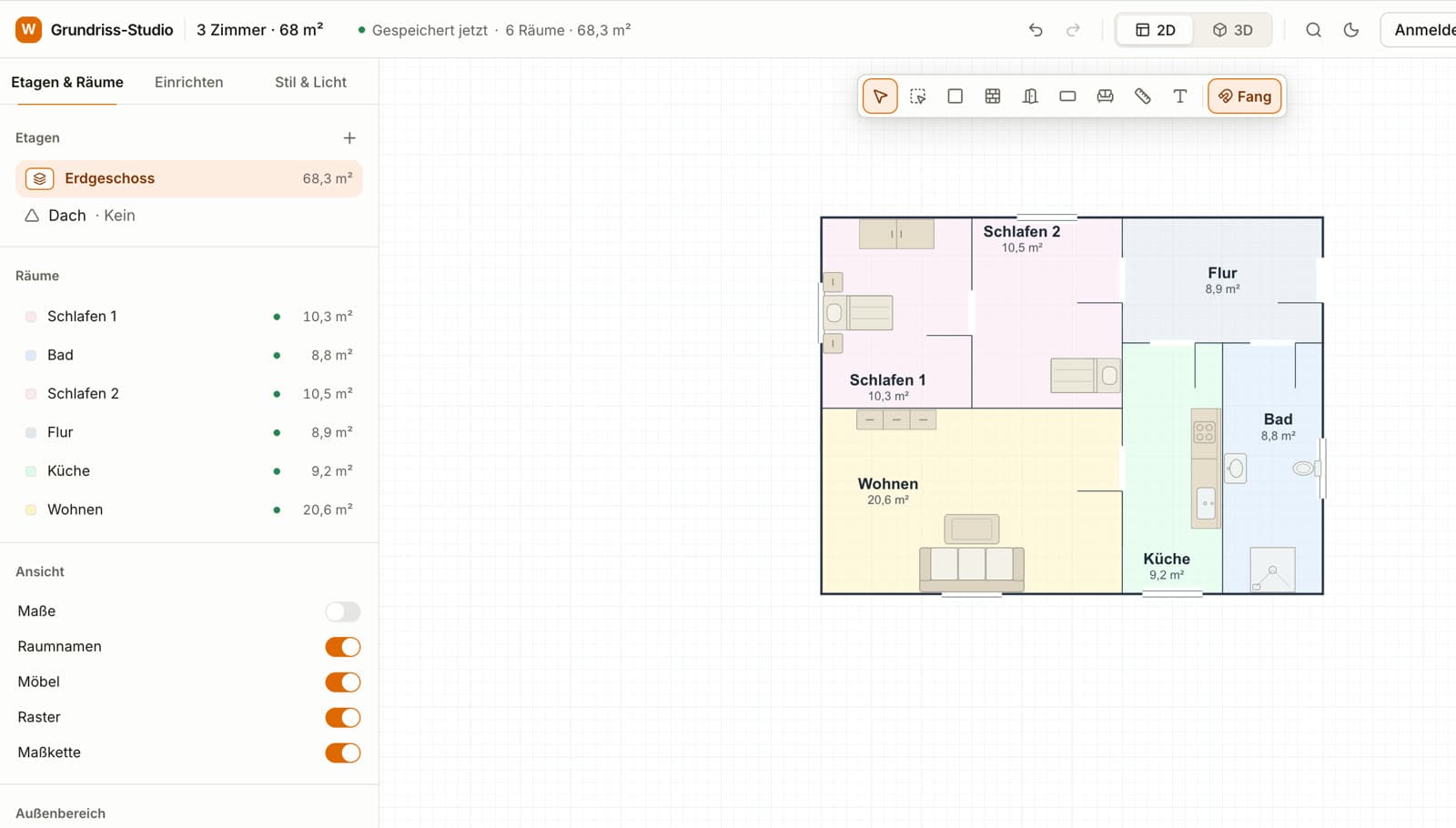Screen dimensions: 1456x828
Task: Open the Etagen & Räume tab
Action: pos(67,82)
